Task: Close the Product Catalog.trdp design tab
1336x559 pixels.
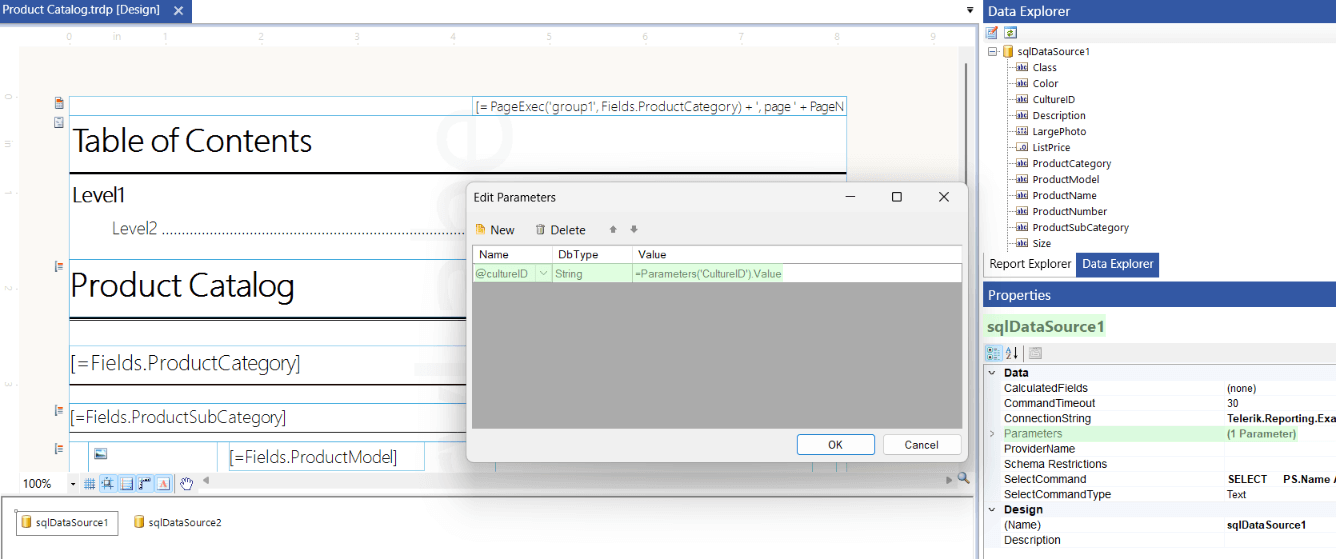Action: coord(178,10)
